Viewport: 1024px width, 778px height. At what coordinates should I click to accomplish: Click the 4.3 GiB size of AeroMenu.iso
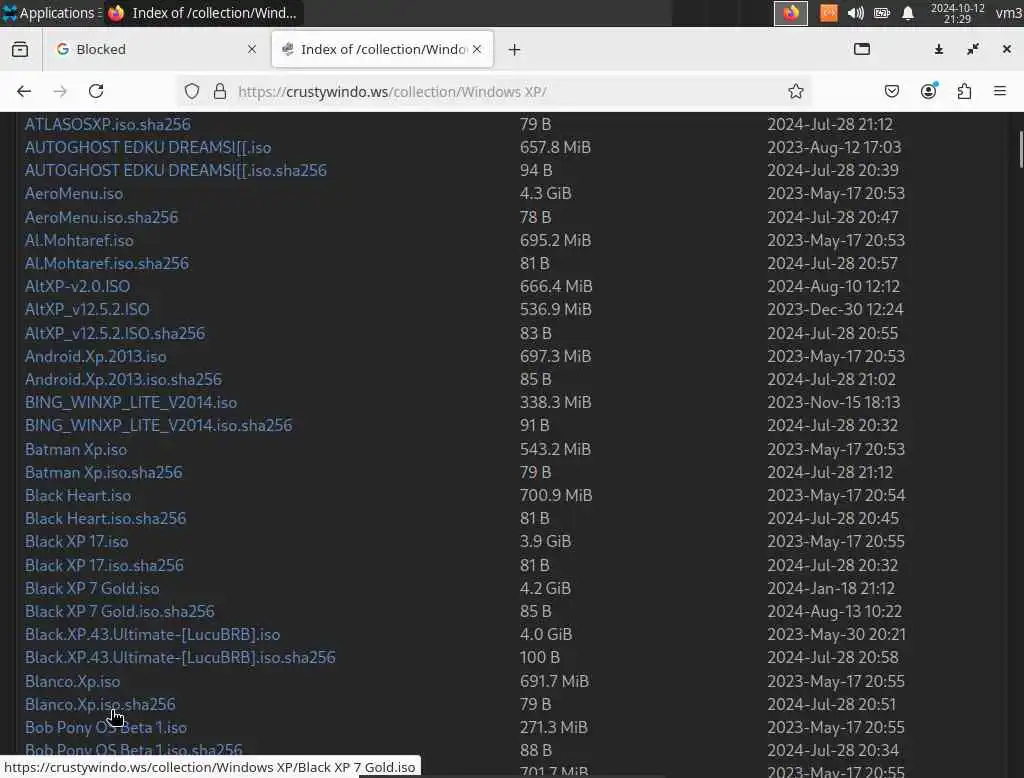tap(545, 194)
